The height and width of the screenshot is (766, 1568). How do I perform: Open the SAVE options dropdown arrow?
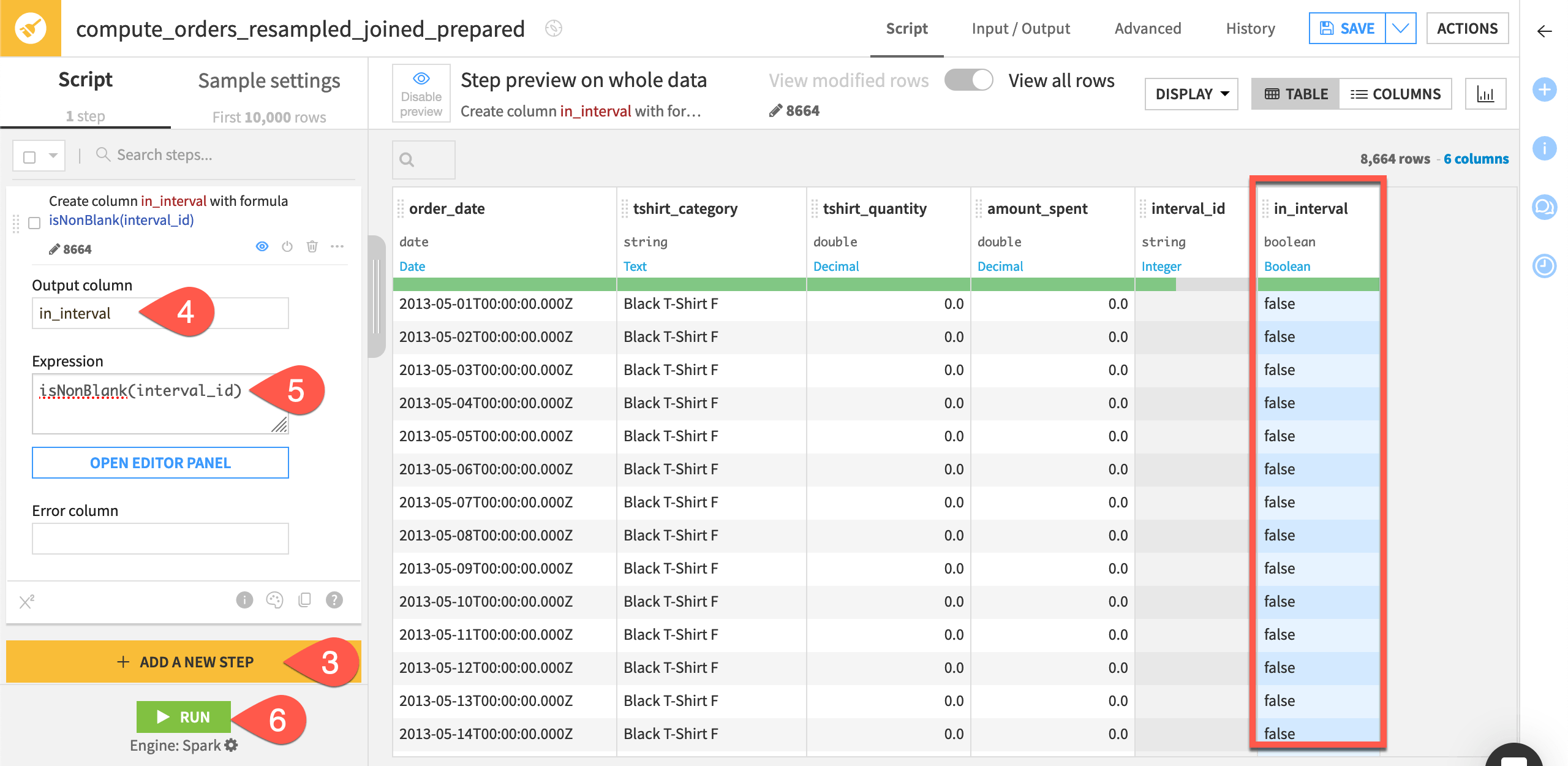[x=1401, y=28]
